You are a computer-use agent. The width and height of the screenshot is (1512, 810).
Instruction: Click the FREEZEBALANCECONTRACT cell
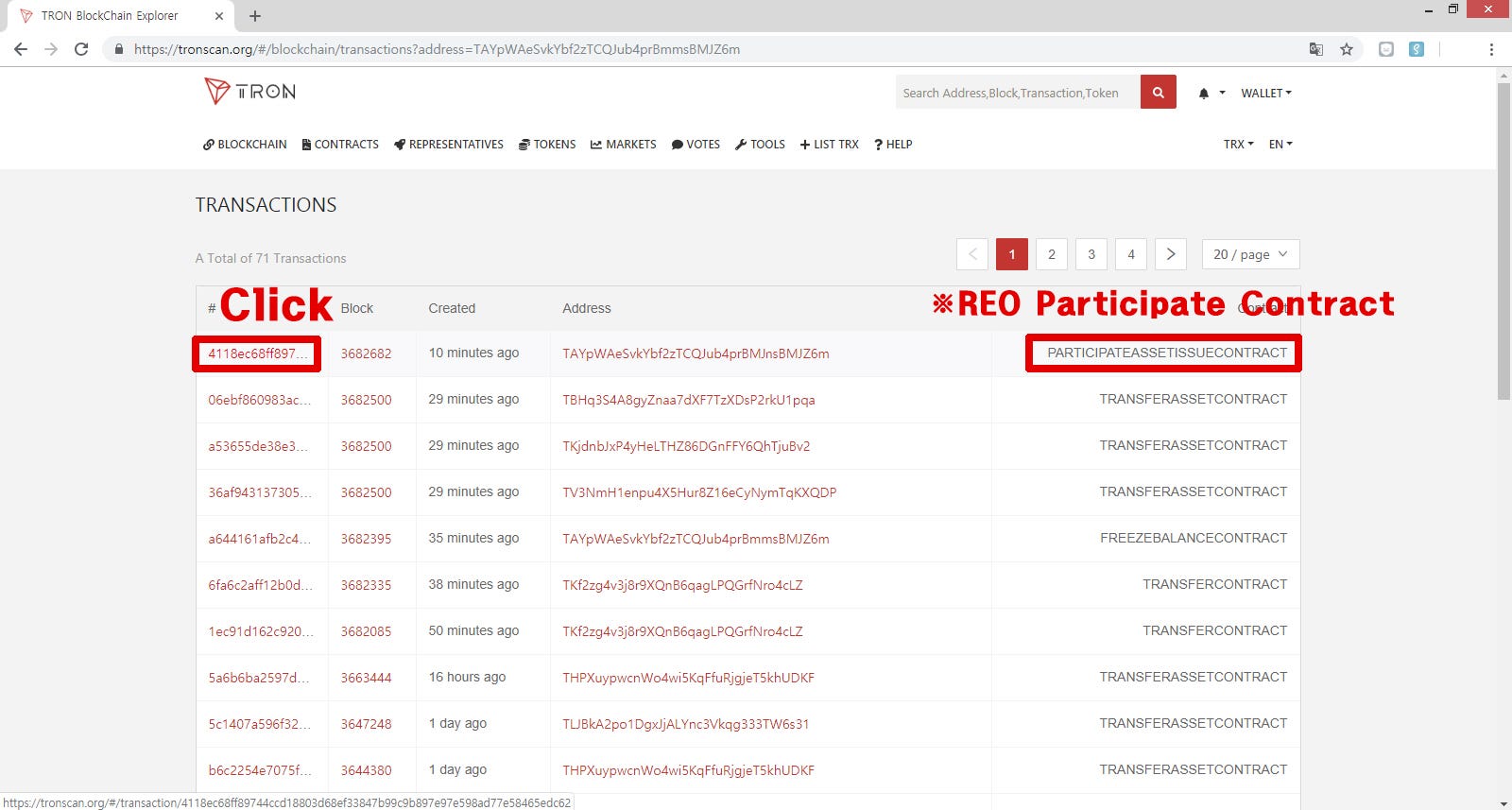click(1194, 538)
